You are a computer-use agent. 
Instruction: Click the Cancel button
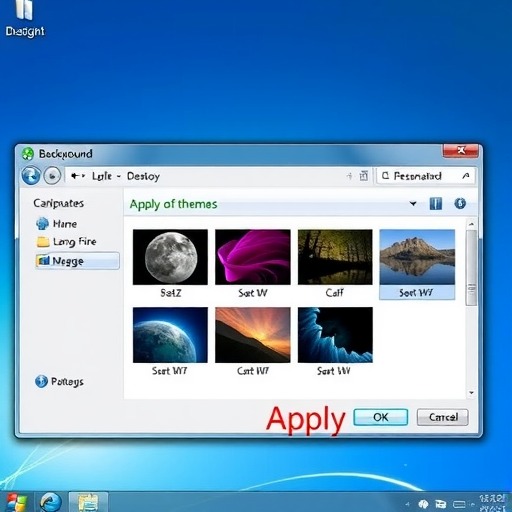(443, 417)
